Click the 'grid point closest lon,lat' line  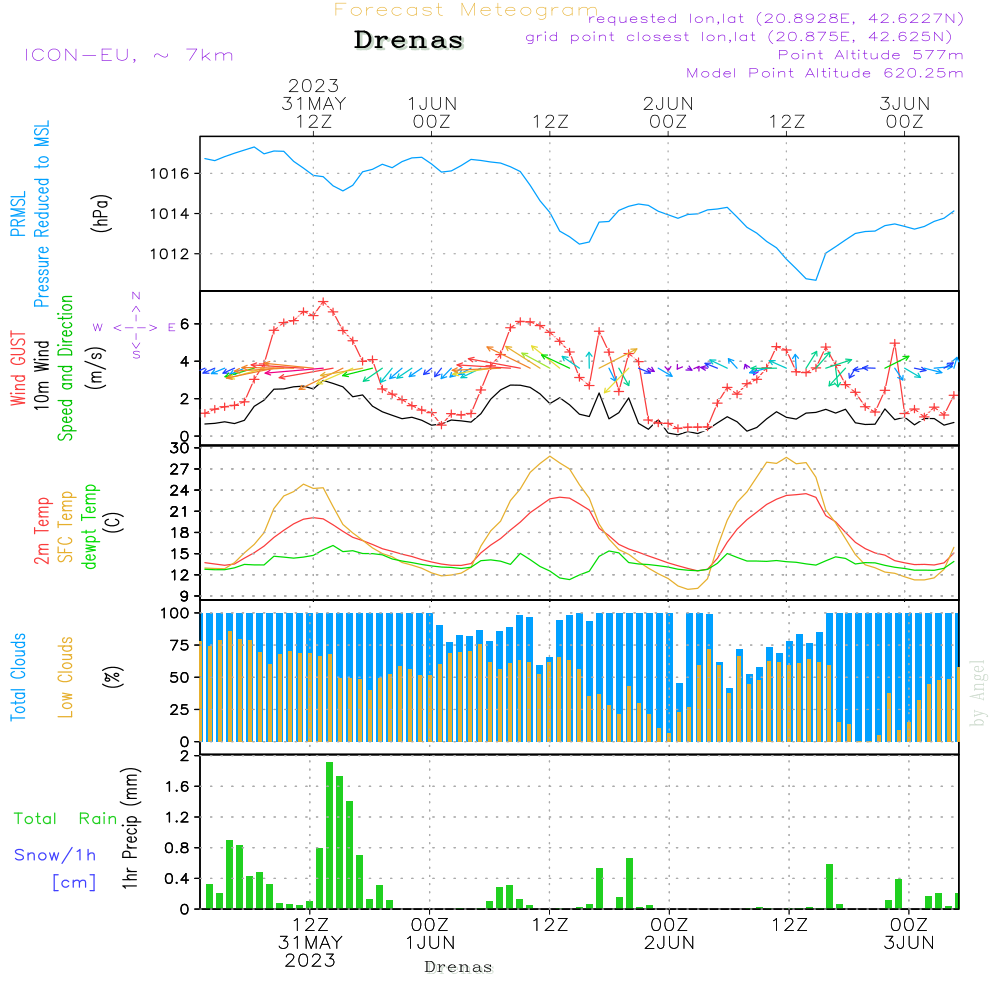(x=739, y=37)
